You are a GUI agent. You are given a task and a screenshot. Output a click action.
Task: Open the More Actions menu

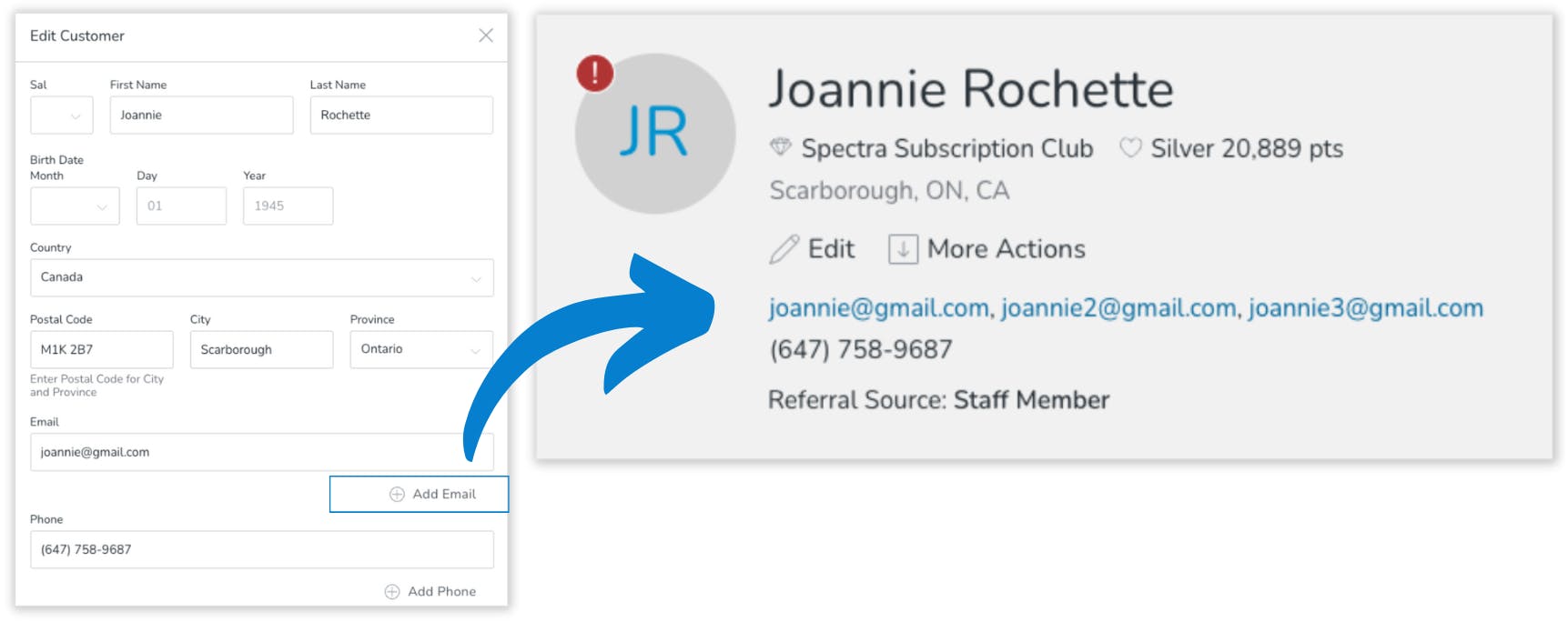1006,249
